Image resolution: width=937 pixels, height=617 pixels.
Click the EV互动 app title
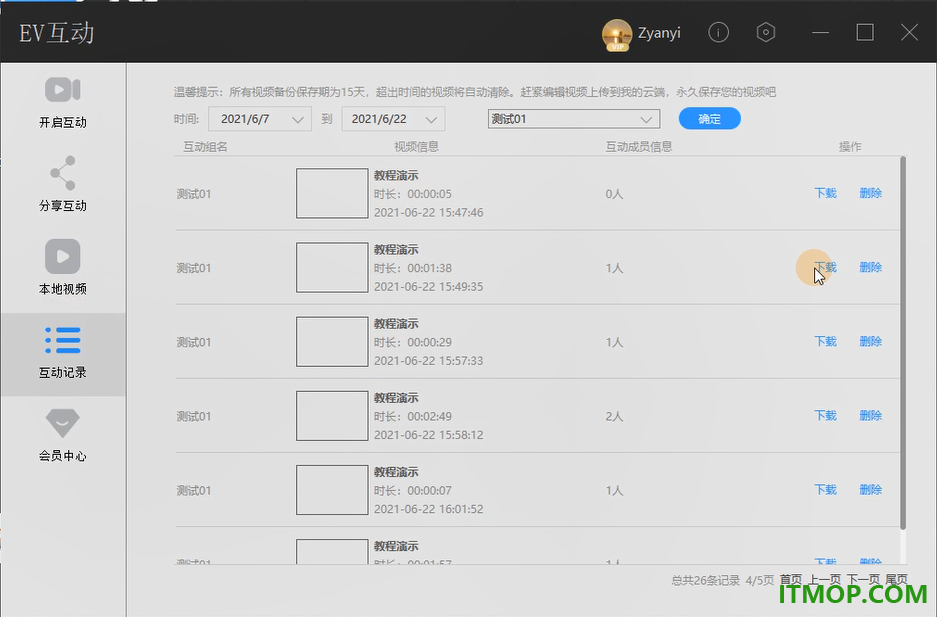pos(57,33)
